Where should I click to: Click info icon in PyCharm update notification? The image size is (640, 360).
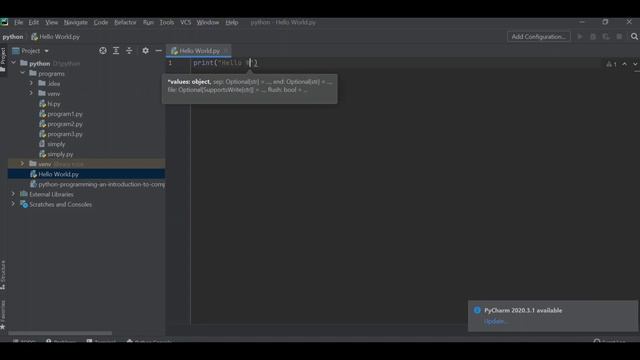click(x=477, y=310)
